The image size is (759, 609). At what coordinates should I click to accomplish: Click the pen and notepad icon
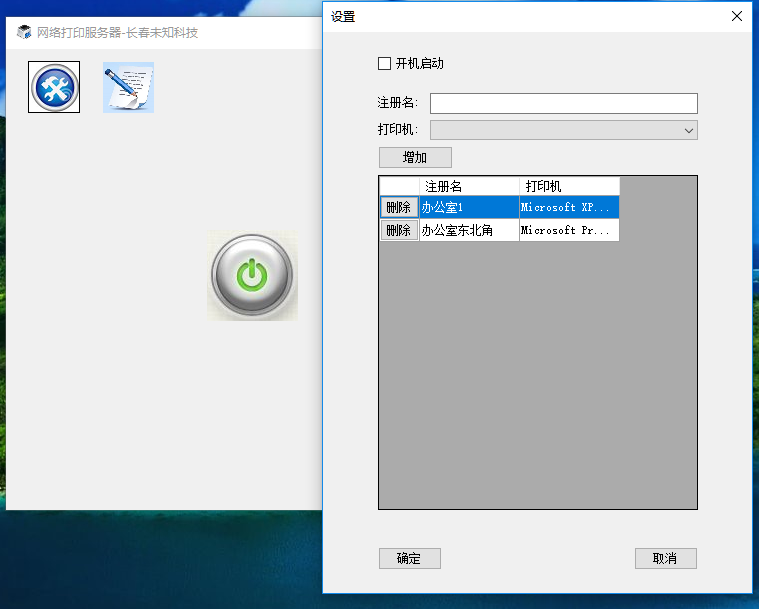point(128,88)
